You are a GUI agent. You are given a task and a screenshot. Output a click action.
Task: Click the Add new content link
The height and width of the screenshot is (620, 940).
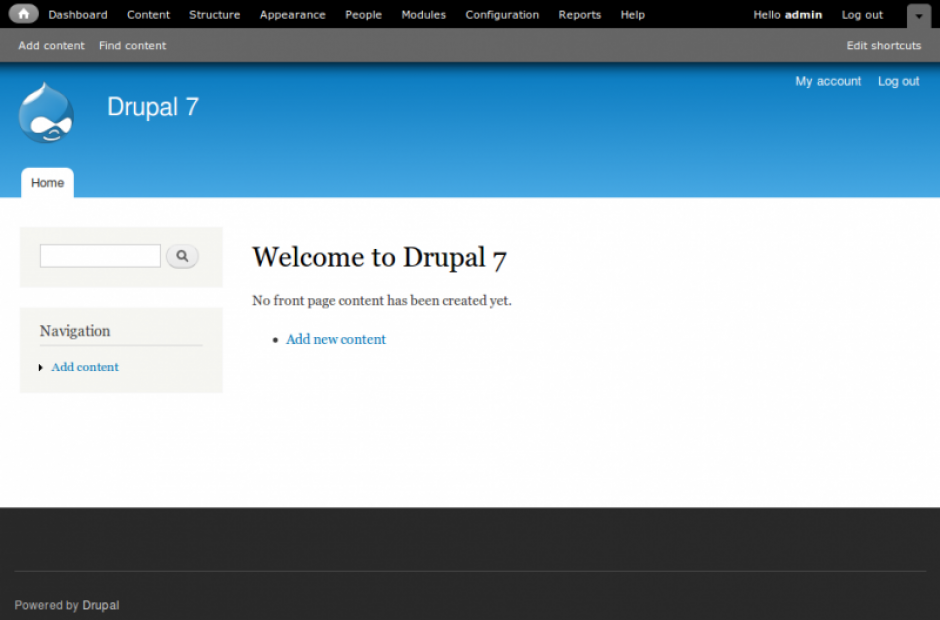pyautogui.click(x=335, y=339)
